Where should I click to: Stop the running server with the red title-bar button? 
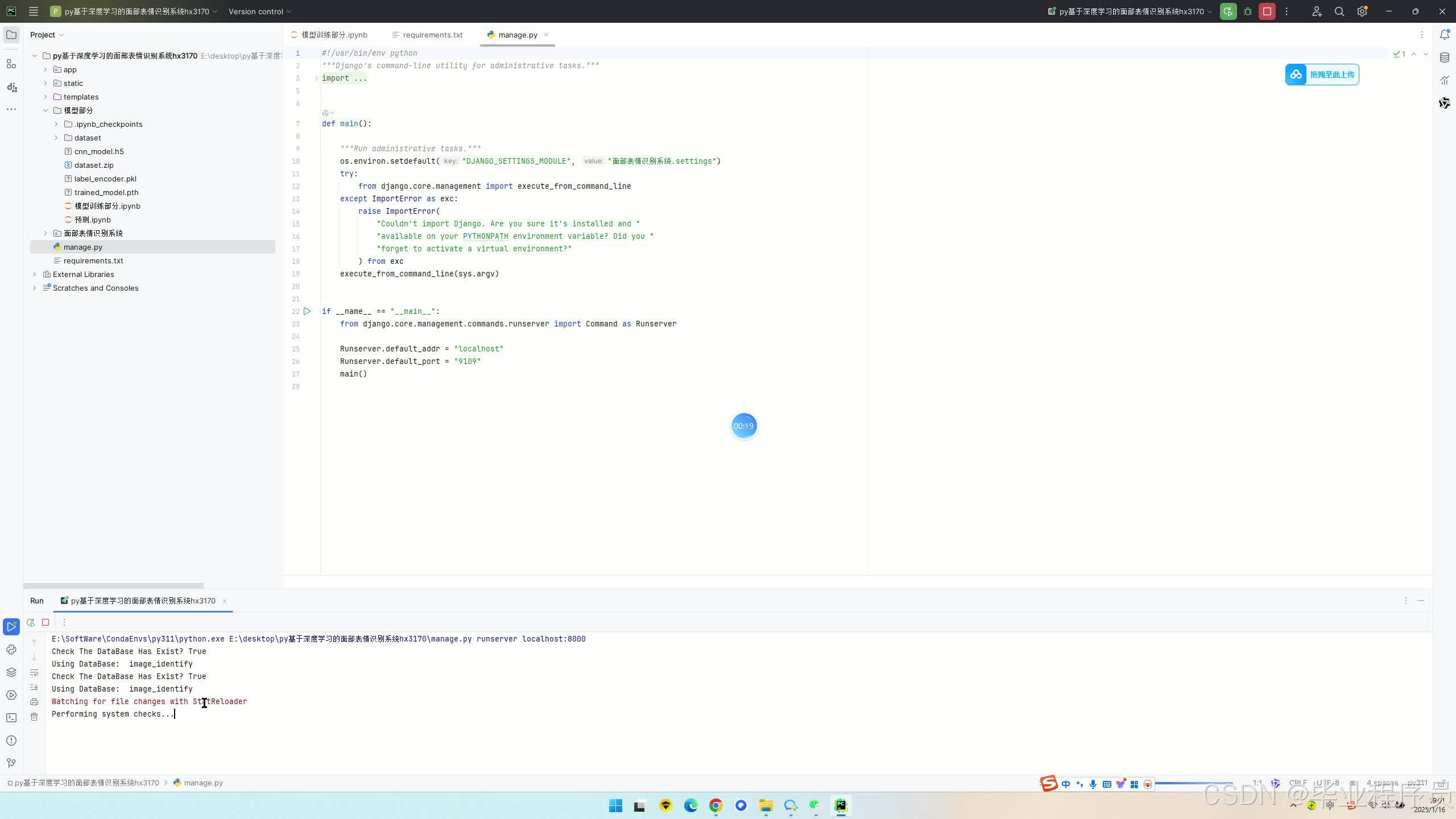coord(1267,11)
